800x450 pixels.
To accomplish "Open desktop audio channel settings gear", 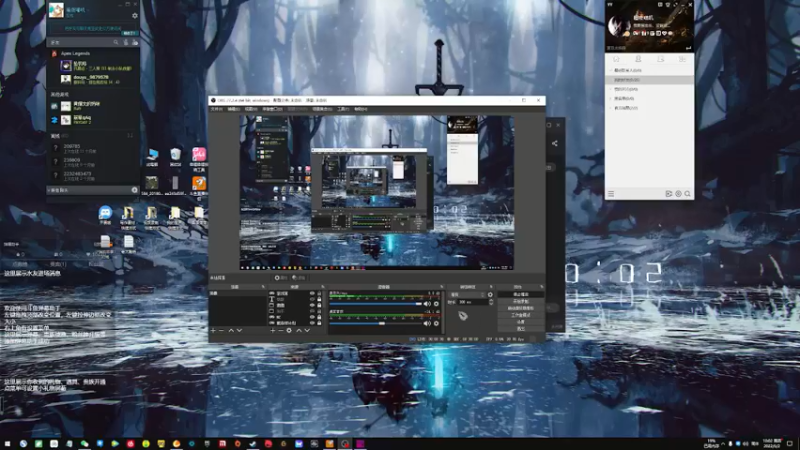I will click(x=436, y=323).
